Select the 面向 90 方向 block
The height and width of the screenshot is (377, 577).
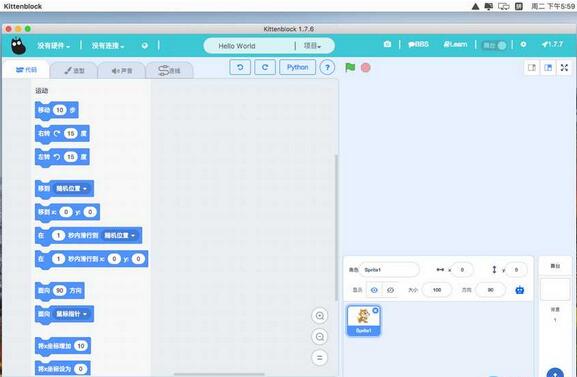(60, 291)
